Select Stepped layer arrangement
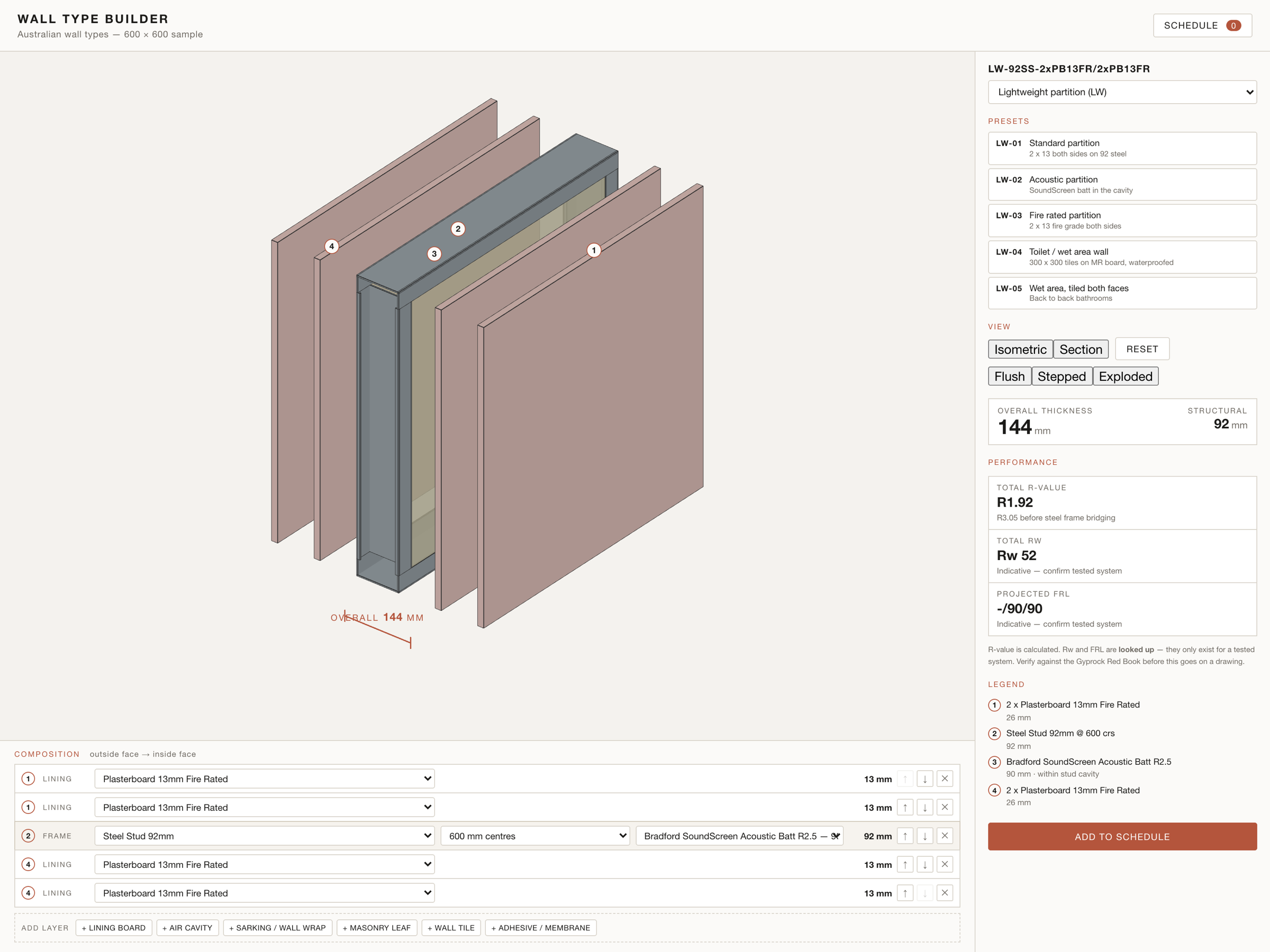The image size is (1270, 952). 1062,377
